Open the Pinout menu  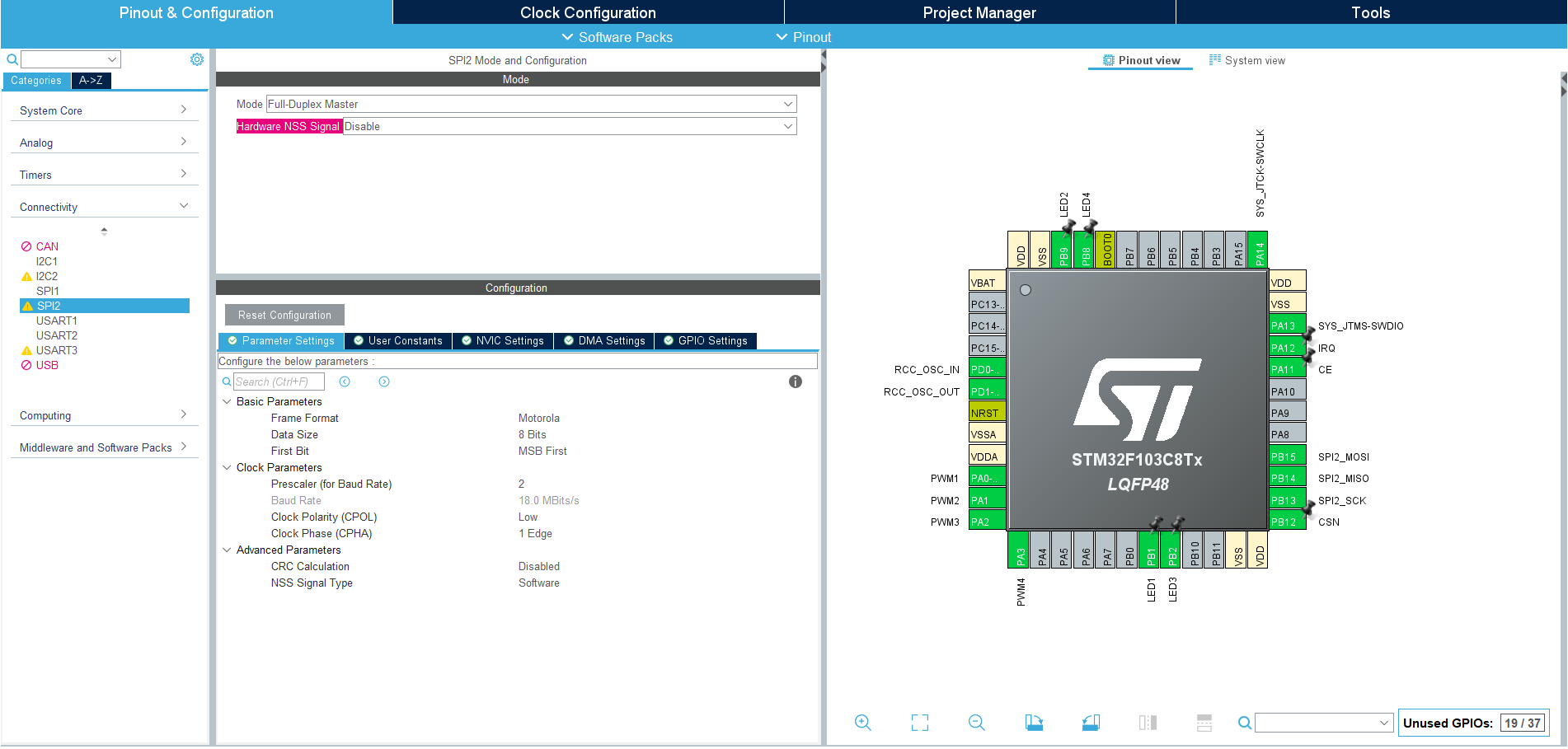[803, 37]
